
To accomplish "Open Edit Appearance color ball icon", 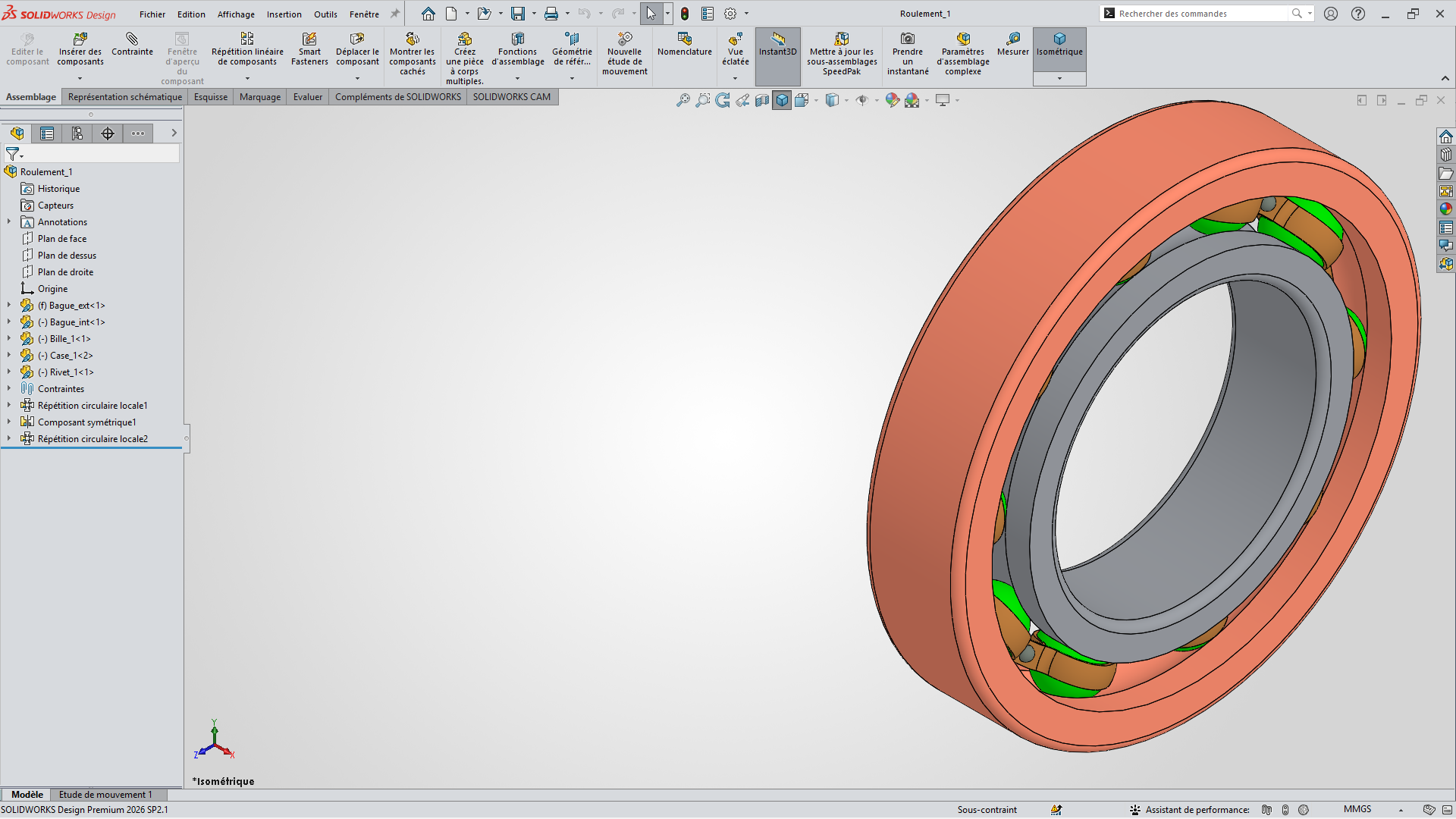I will 893,100.
